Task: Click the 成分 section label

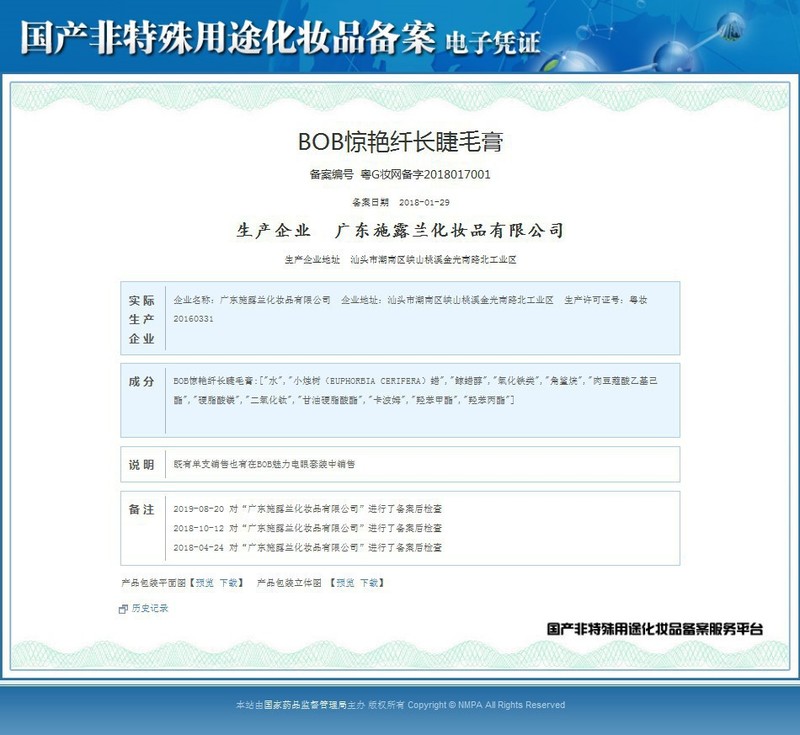Action: (141, 382)
